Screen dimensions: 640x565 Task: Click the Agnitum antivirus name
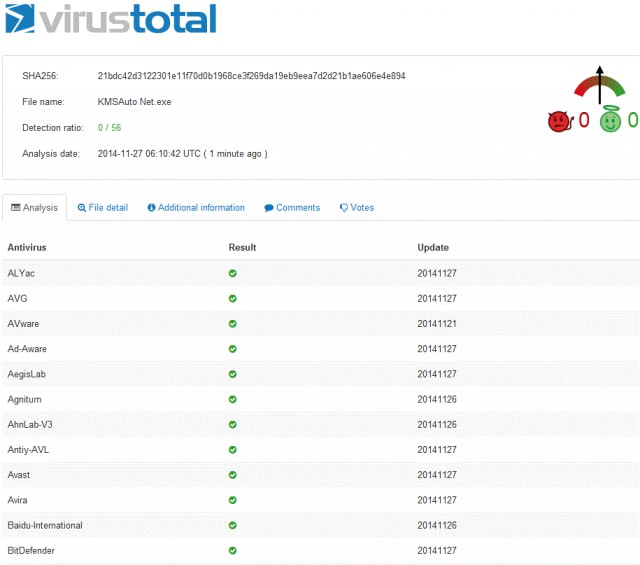pos(24,399)
